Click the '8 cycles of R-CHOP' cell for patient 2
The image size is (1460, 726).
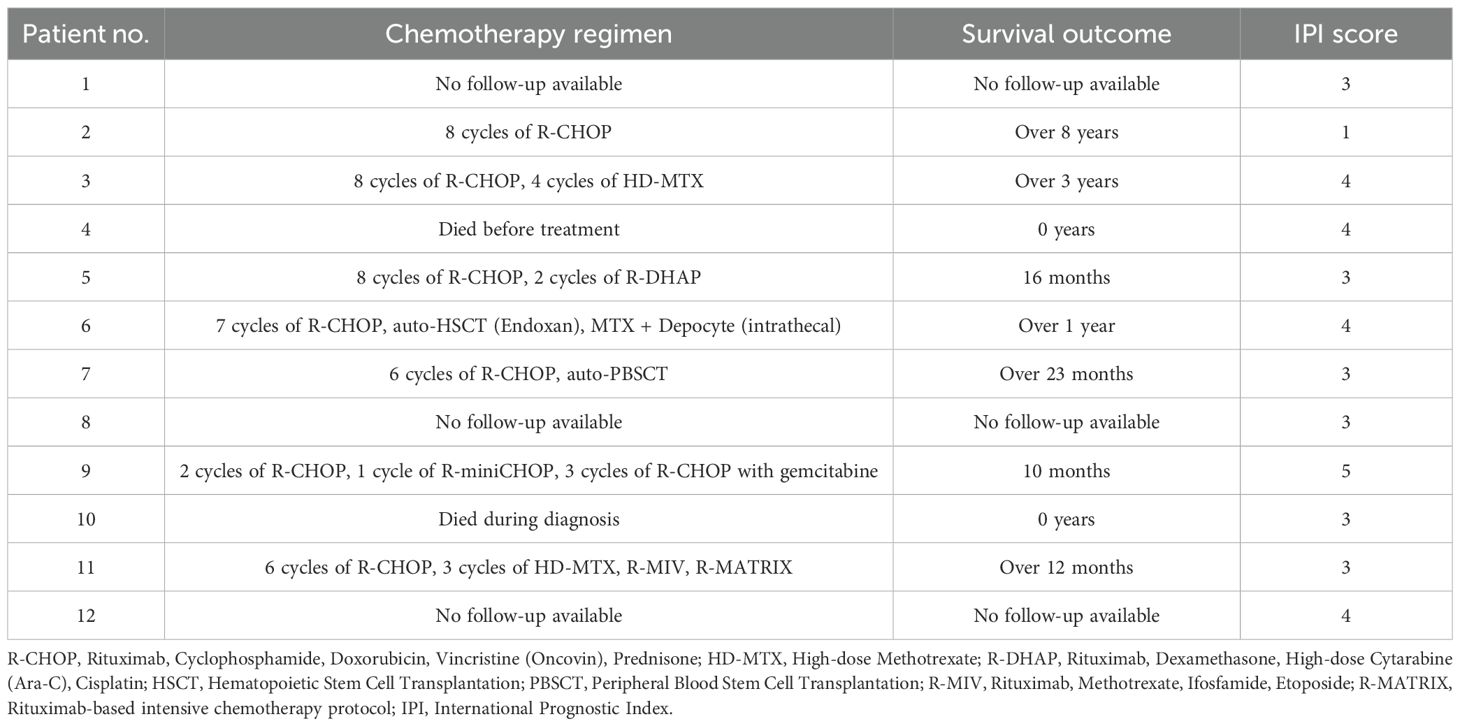(529, 132)
